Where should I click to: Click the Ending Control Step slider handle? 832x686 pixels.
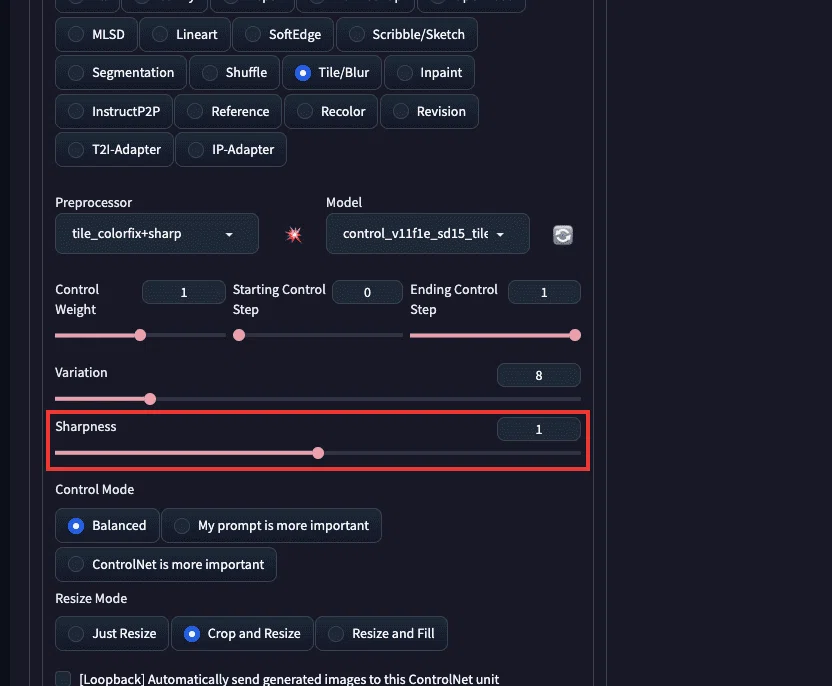575,335
